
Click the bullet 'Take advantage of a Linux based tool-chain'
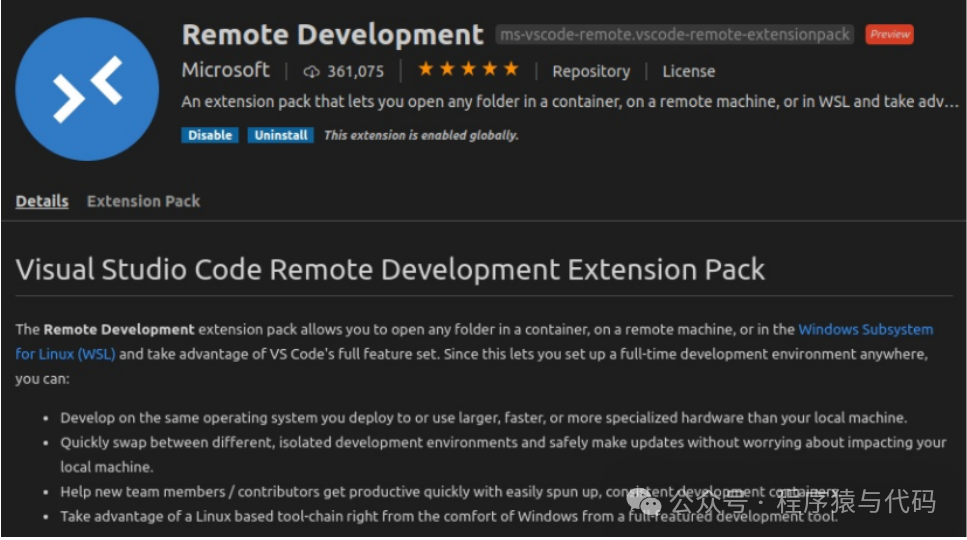click(x=449, y=517)
